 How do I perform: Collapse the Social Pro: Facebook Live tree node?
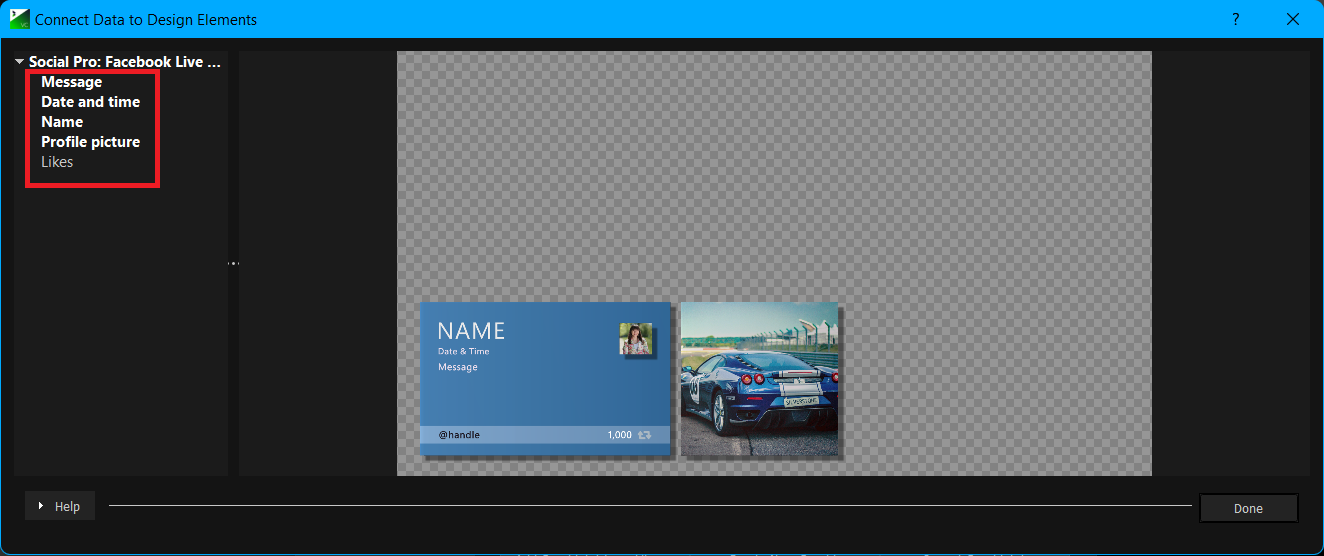coord(19,62)
